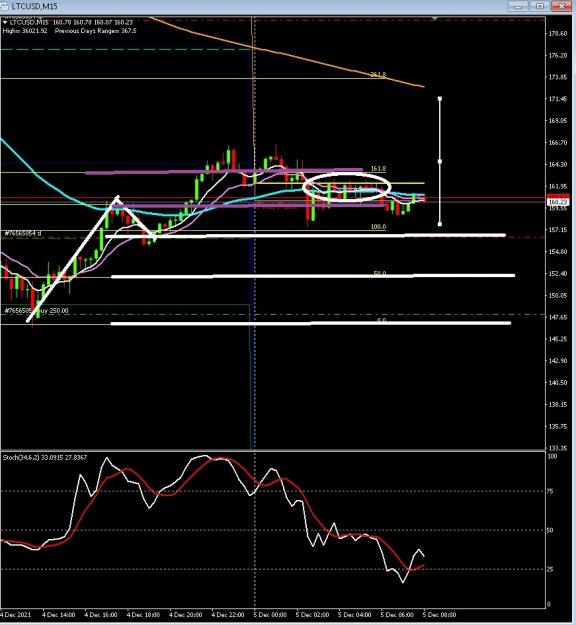Image resolution: width=576 pixels, height=625 pixels.
Task: Click the current price tag 160.23 on axis
Action: [x=558, y=202]
